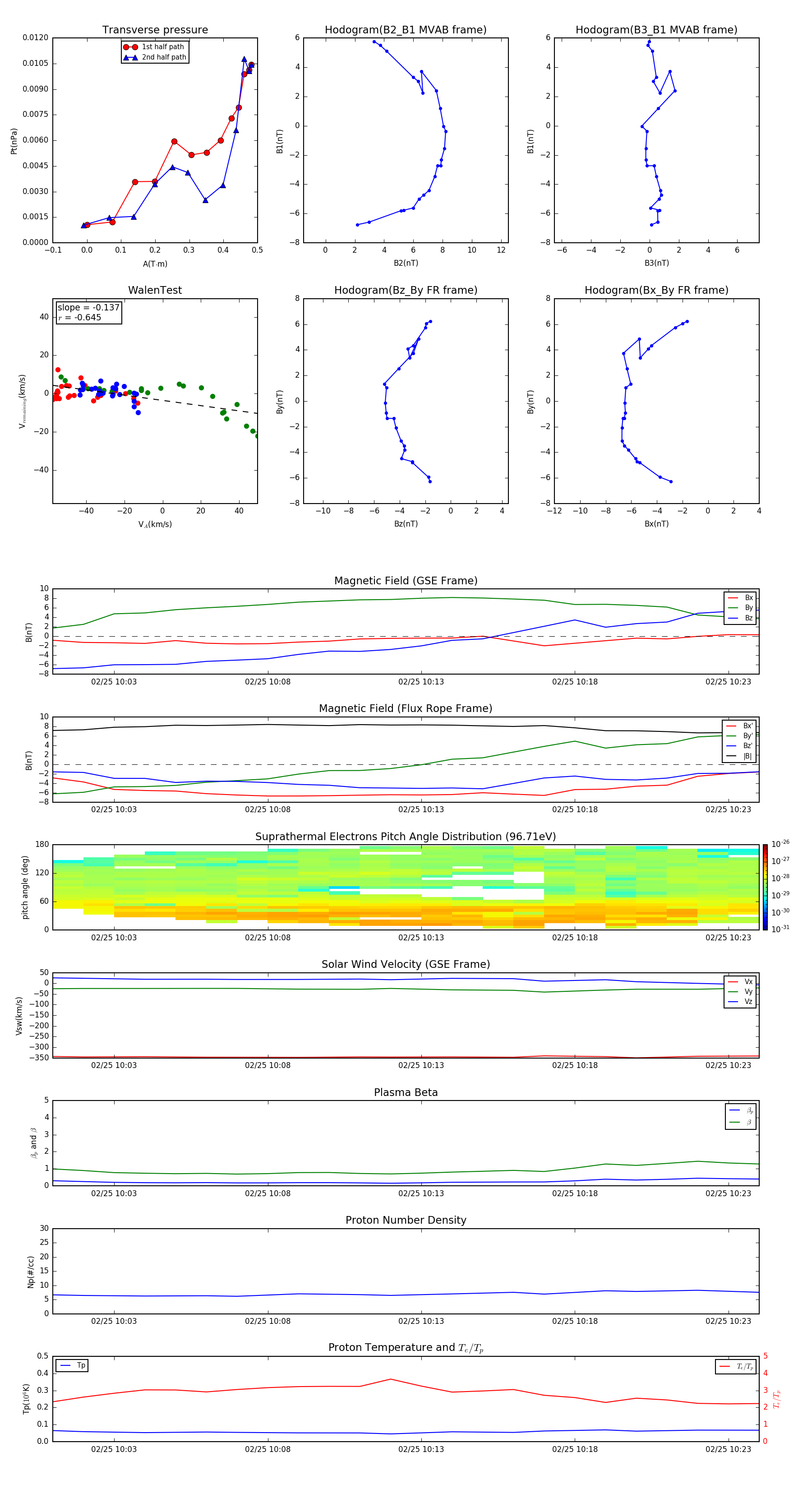Image resolution: width=812 pixels, height=1489 pixels.
Task: Click the Suprathermal Electrons Pitch Angle Distribution title
Action: (406, 837)
